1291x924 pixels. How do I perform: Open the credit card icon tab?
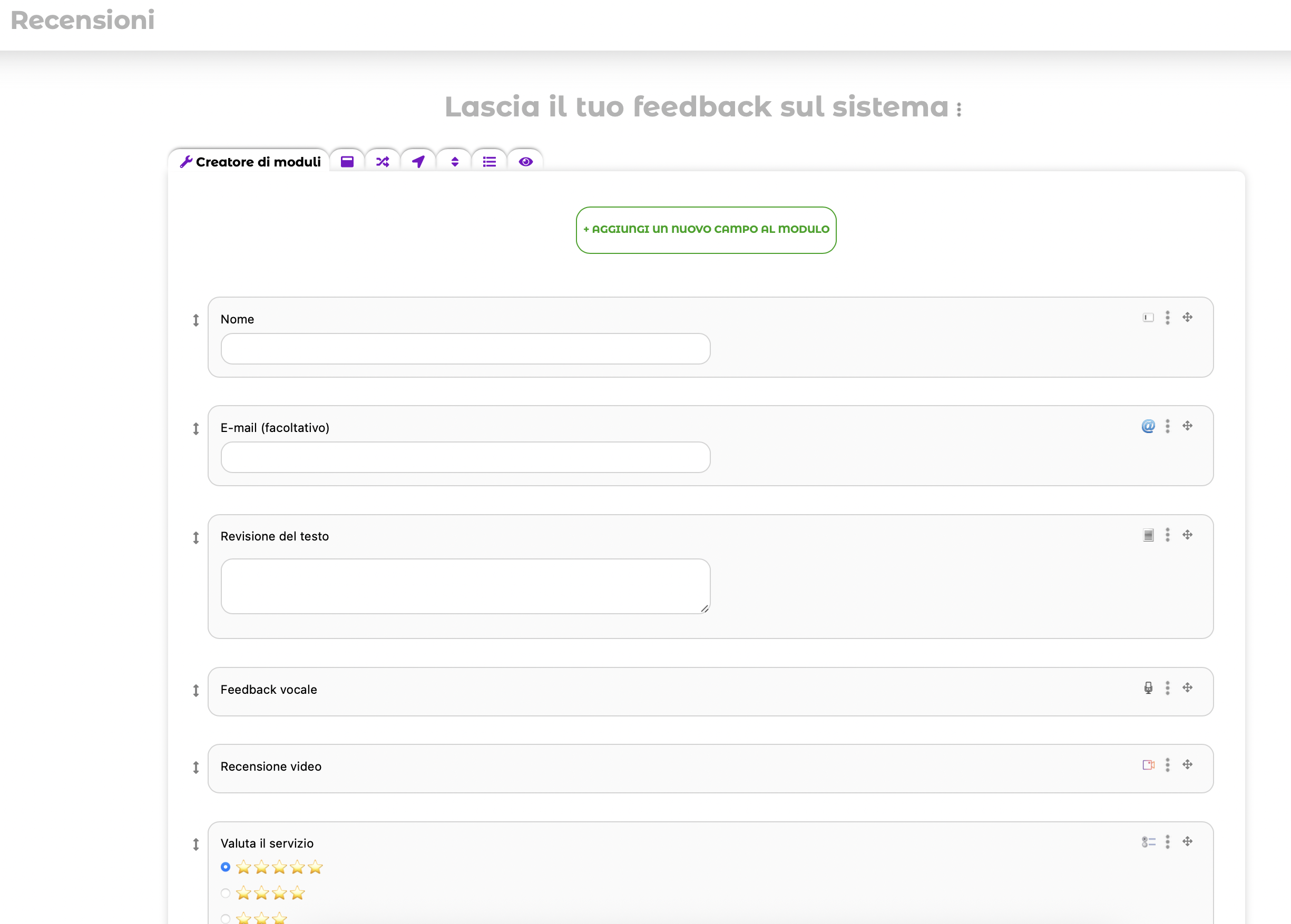347,162
